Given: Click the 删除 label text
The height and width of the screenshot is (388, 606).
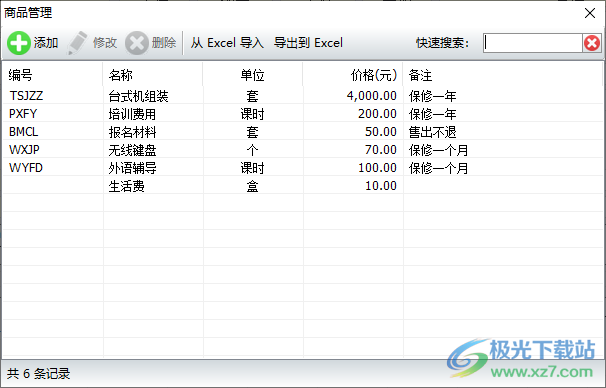Looking at the screenshot, I should pos(164,43).
